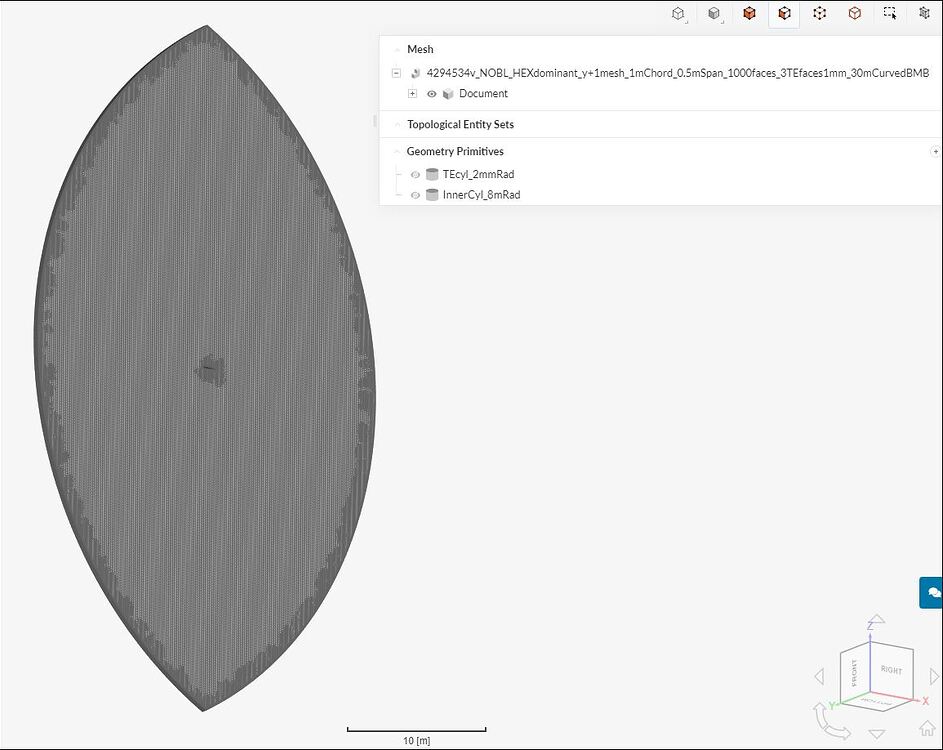
Task: Open the Topological Entity Sets section header
Action: 460,124
